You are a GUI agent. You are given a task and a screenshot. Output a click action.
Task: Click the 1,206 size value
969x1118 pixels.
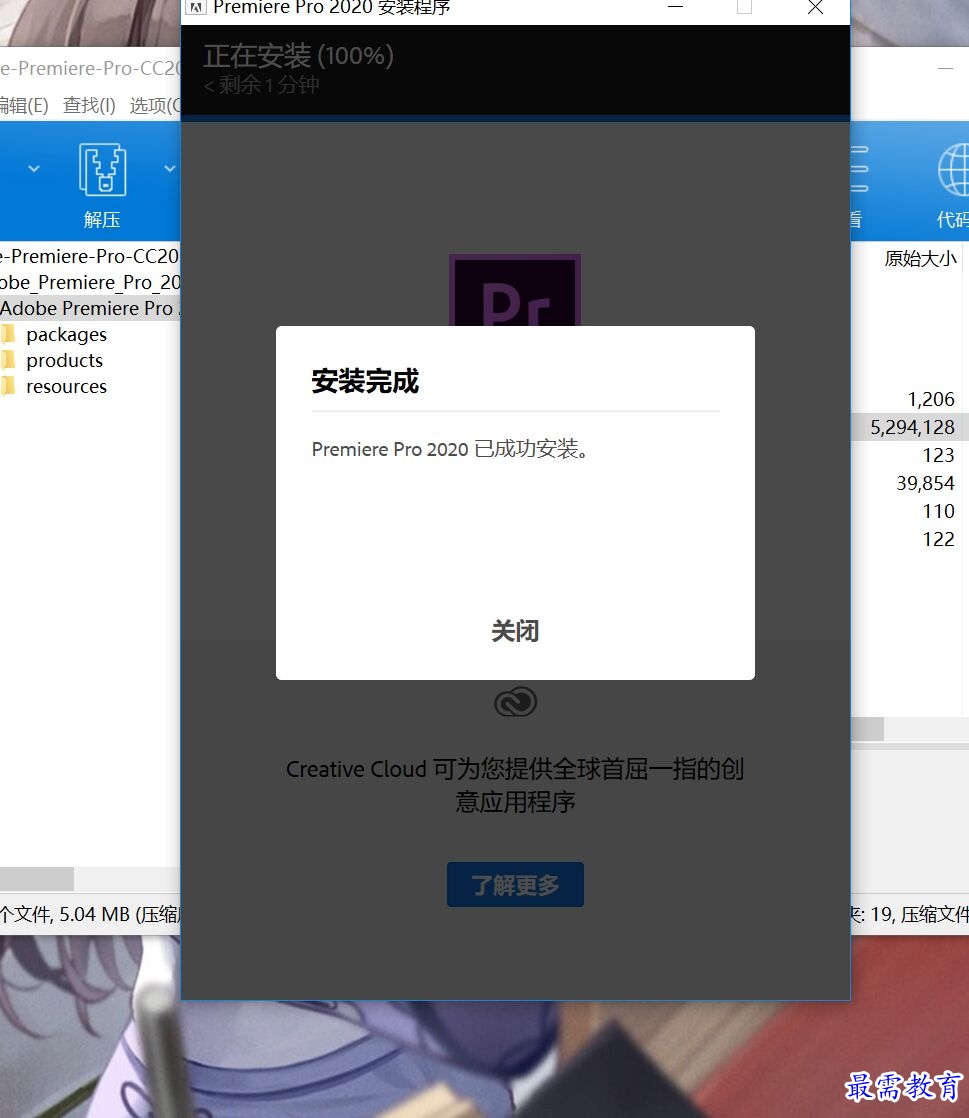pyautogui.click(x=930, y=399)
